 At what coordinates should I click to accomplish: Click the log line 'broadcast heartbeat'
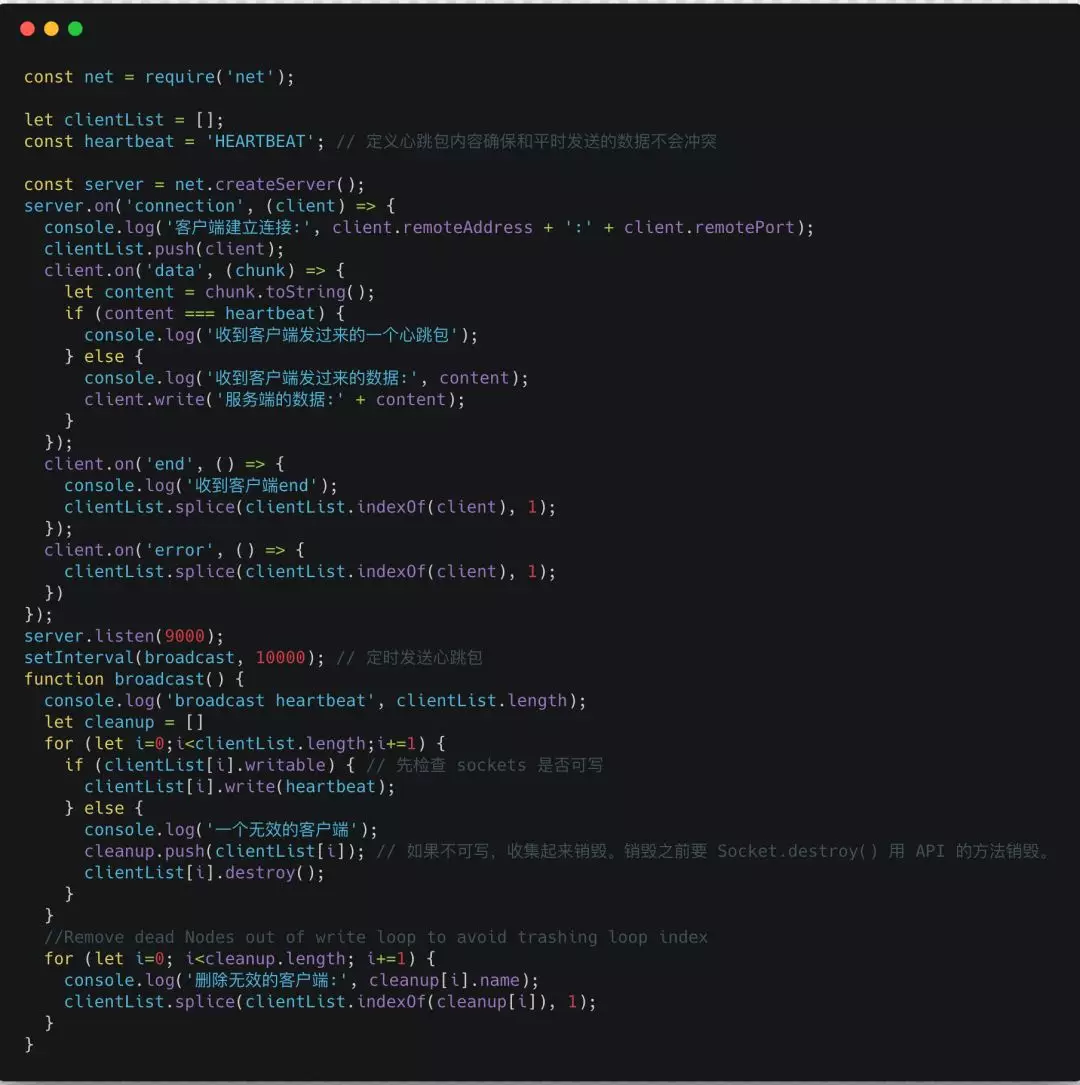point(315,700)
